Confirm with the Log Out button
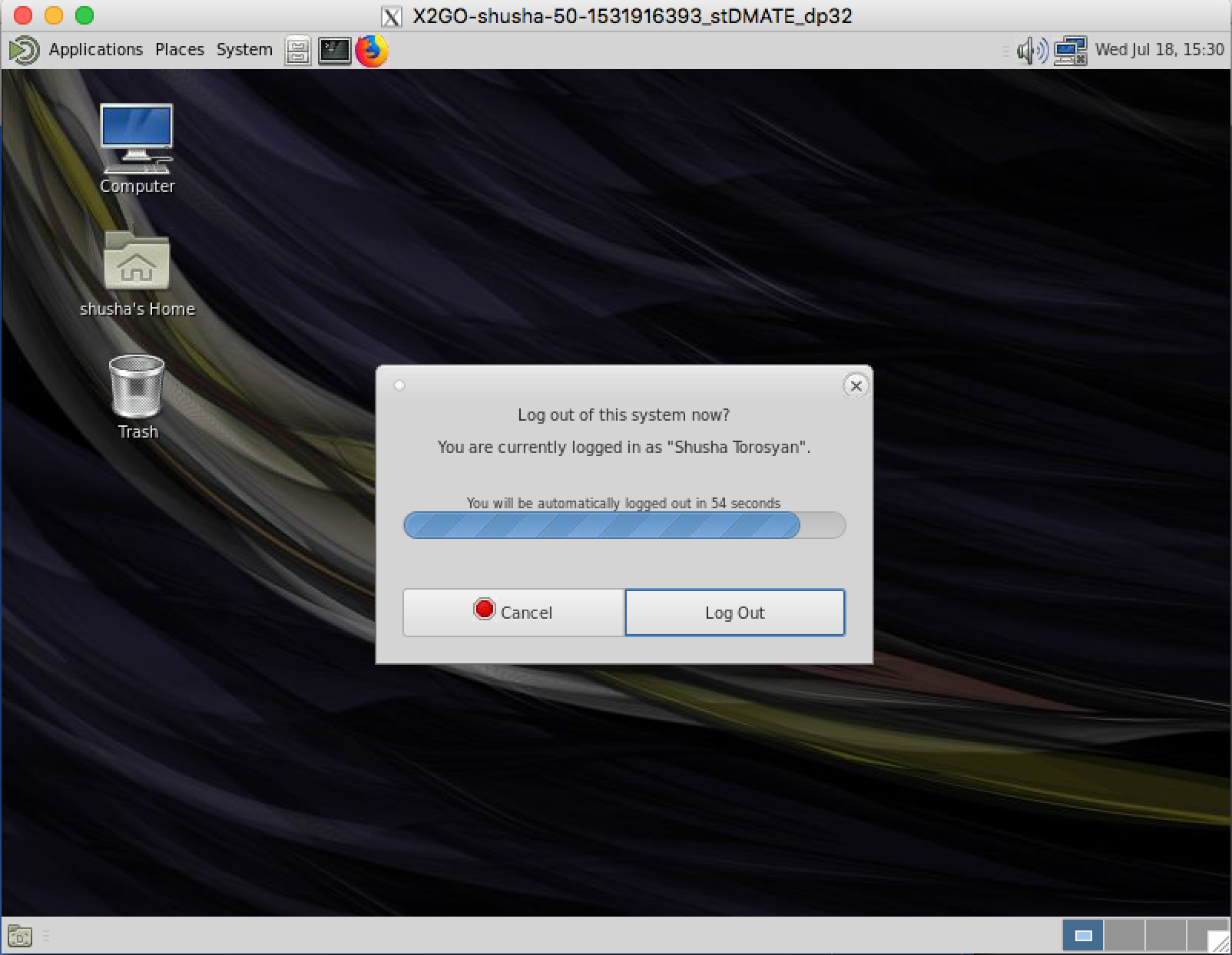This screenshot has width=1232, height=955. [735, 613]
